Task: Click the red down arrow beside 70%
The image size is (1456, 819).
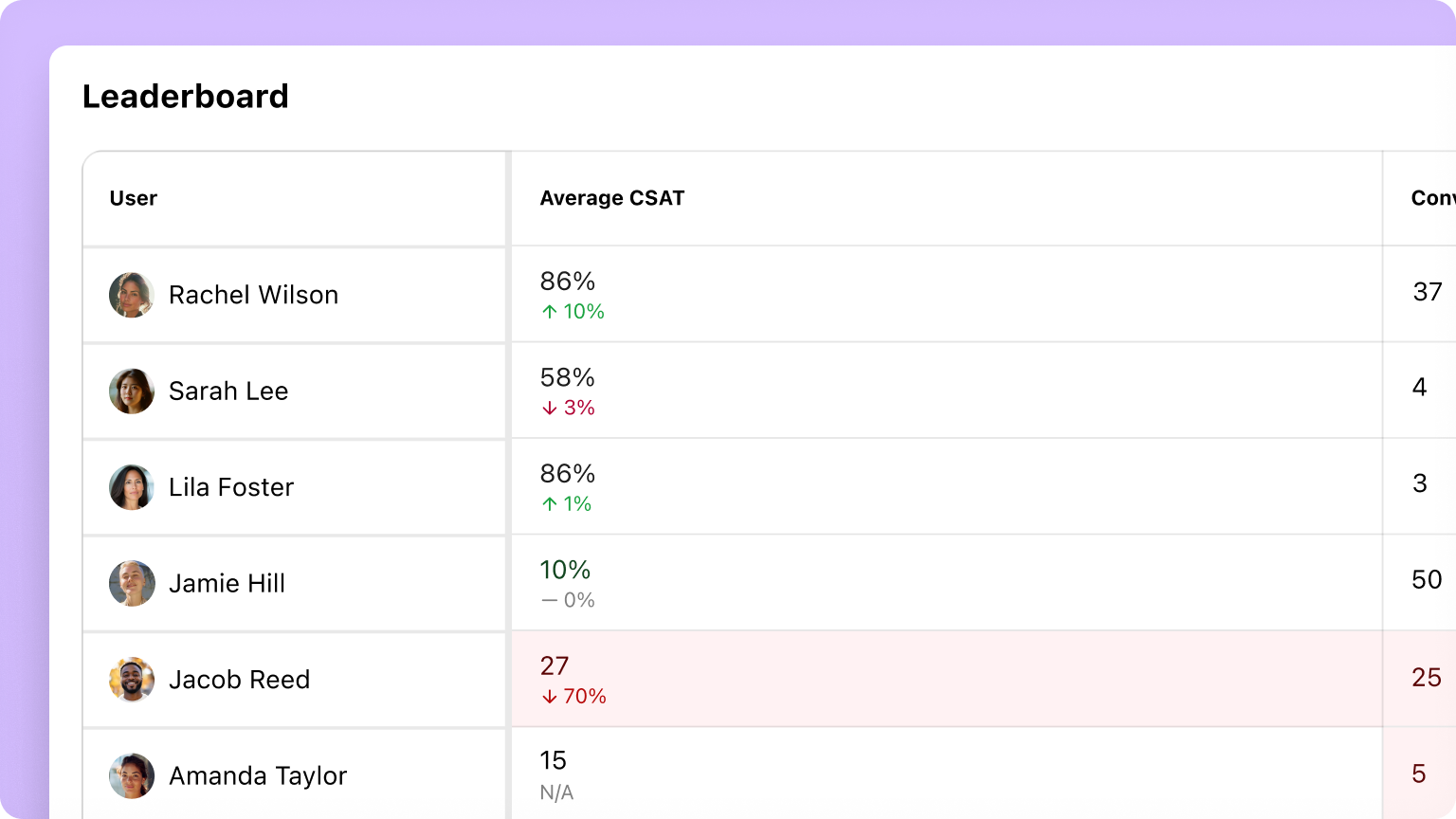Action: [x=548, y=696]
